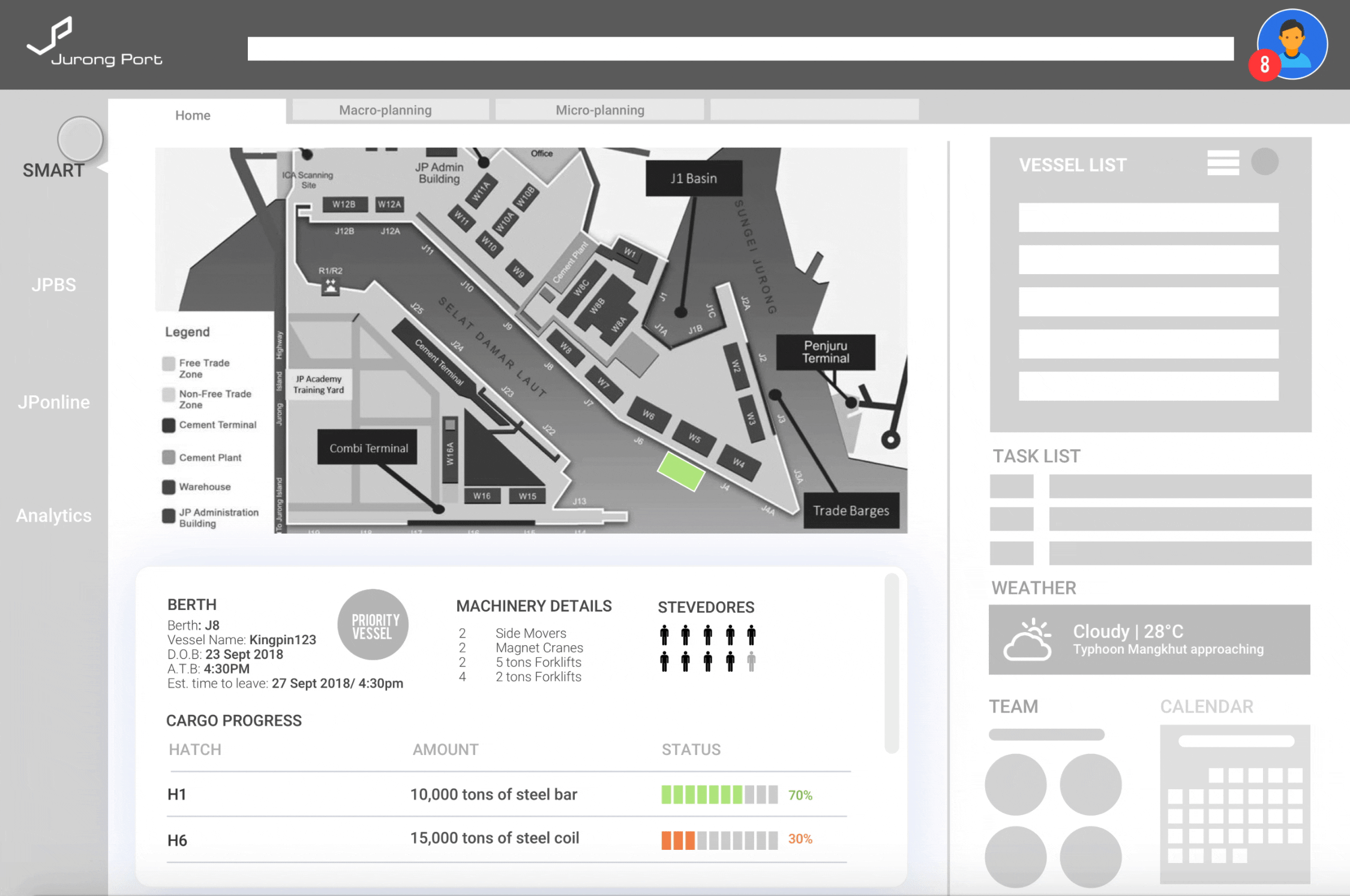Select warehouse W2 on the map
The image size is (1350, 896).
click(736, 366)
